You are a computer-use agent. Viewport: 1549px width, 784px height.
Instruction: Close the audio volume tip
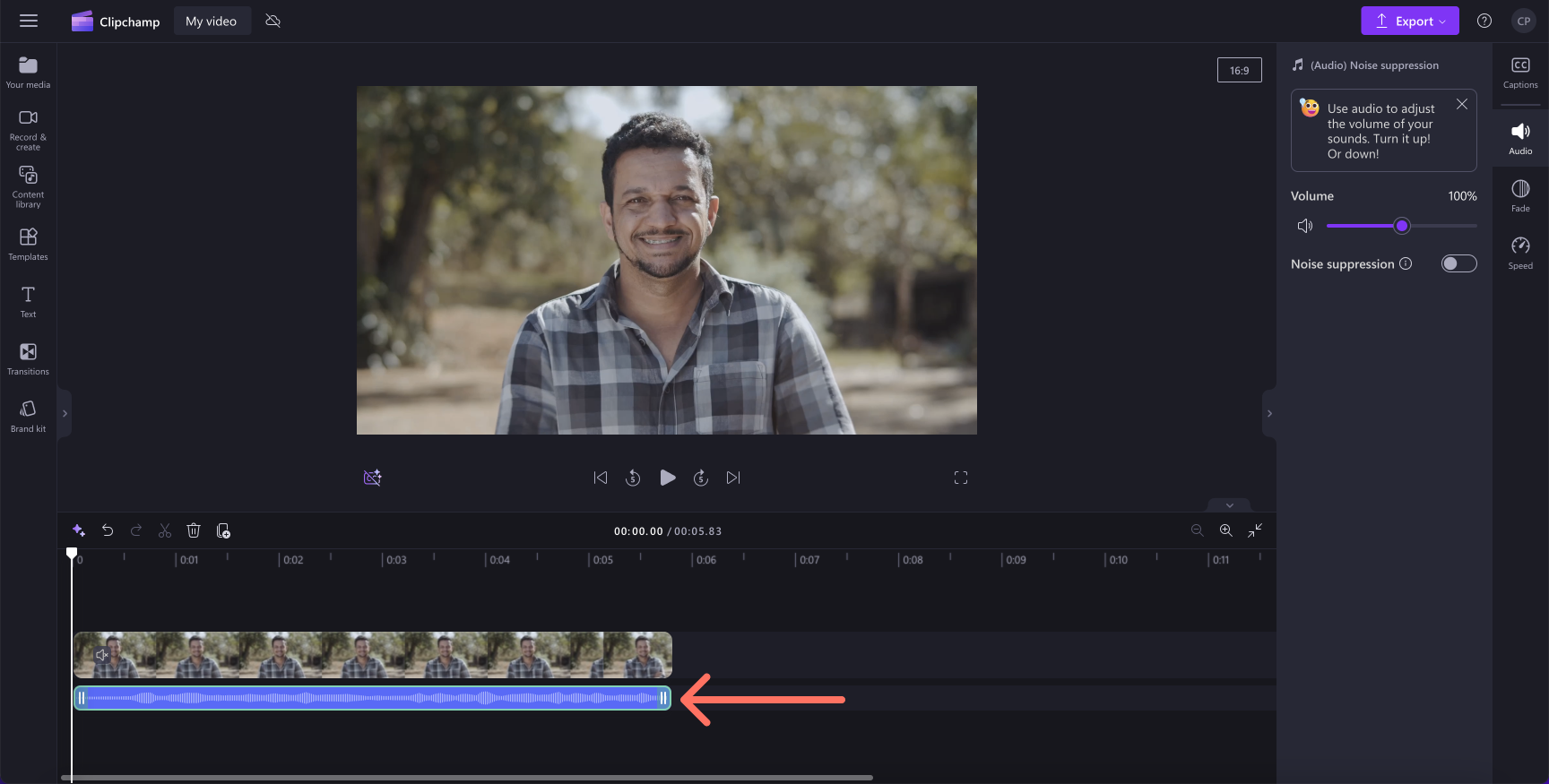(x=1462, y=104)
